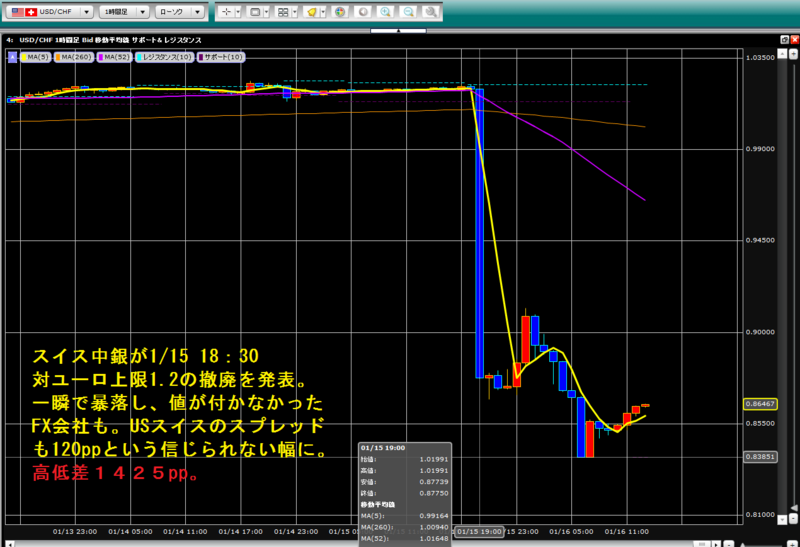
Task: Expand the chart layout dropdown arrow
Action: click(294, 12)
